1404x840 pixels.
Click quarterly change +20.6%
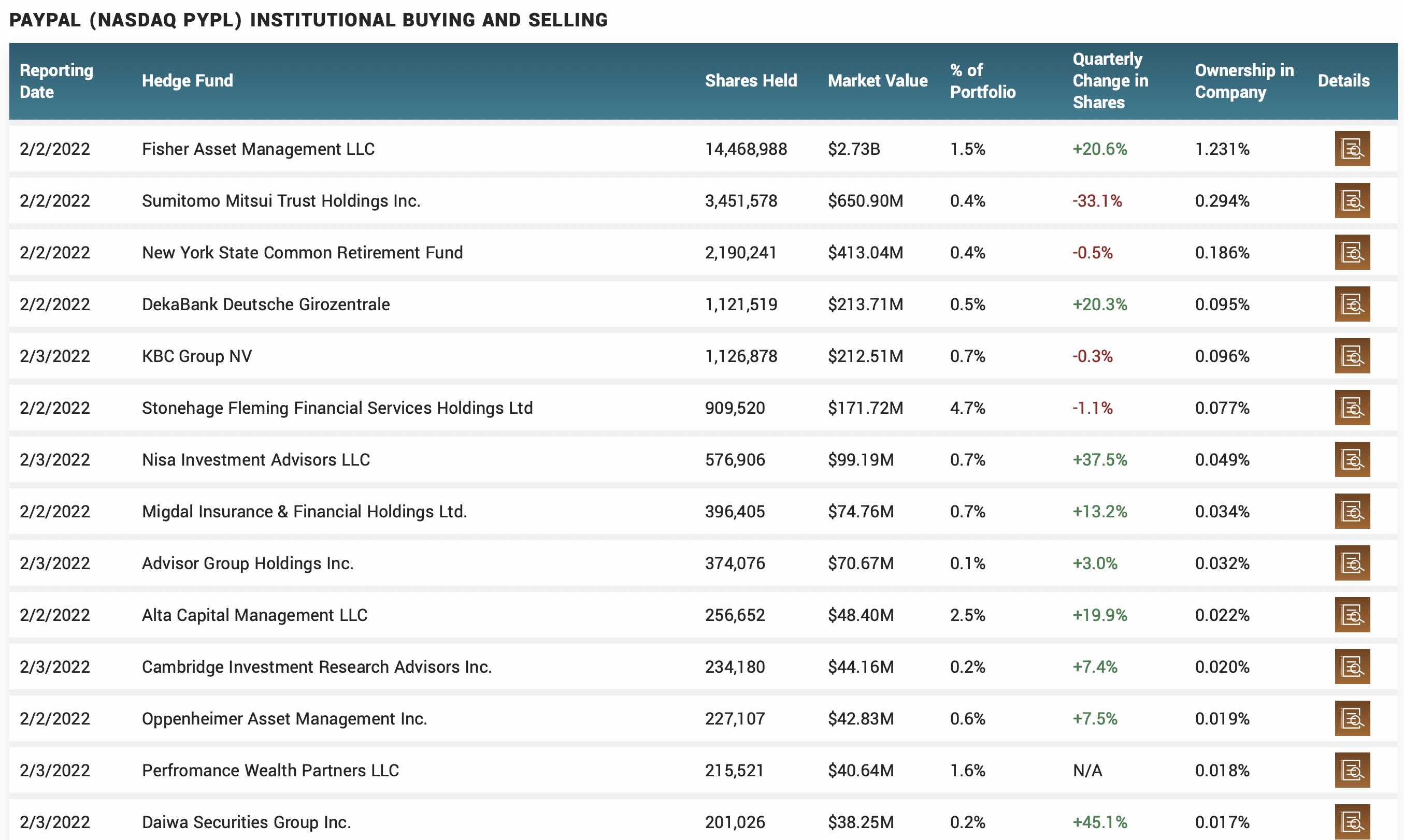[1099, 149]
